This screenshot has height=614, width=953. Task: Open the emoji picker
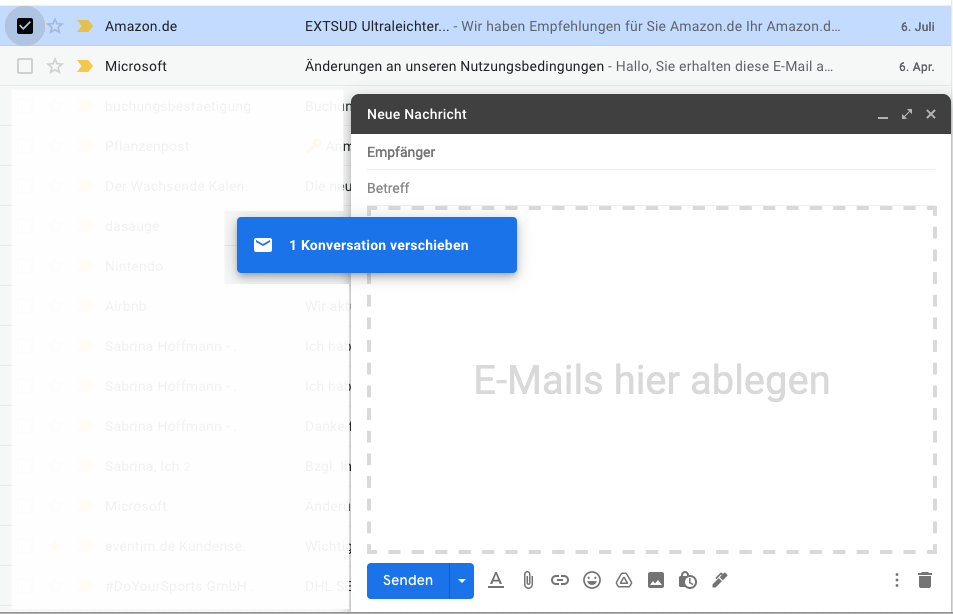click(x=592, y=581)
